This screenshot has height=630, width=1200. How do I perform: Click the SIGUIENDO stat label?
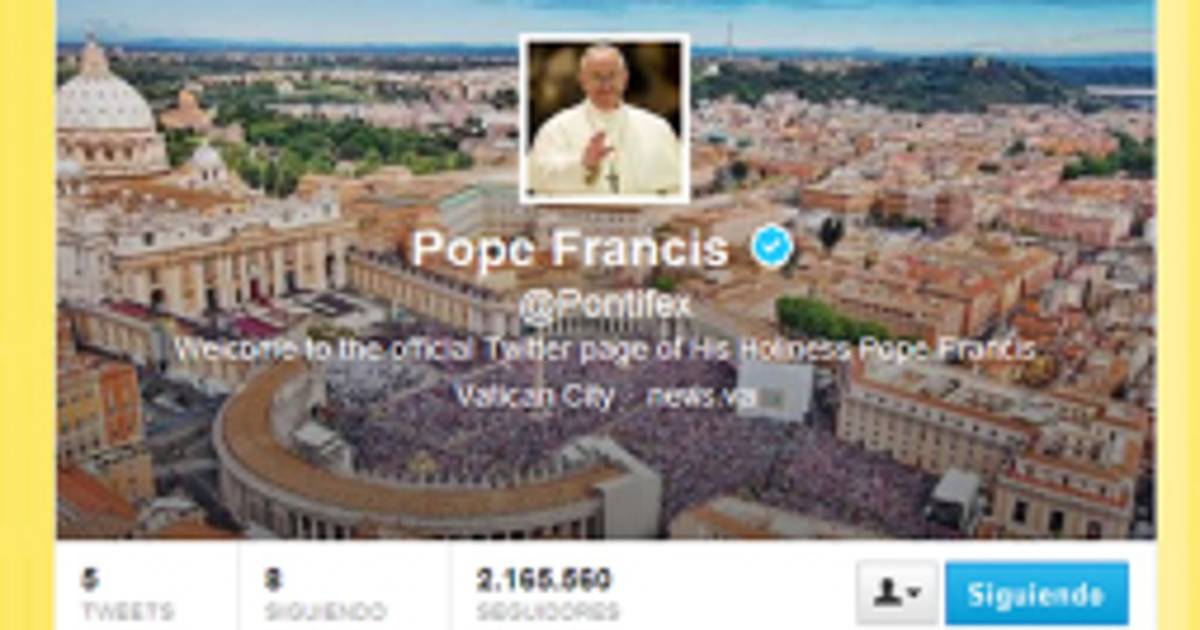click(x=325, y=611)
